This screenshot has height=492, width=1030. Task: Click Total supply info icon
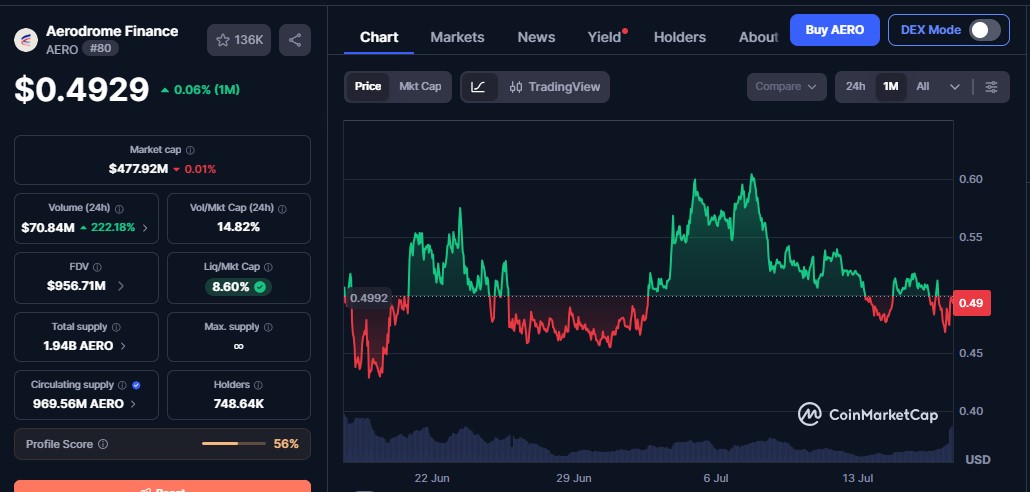point(116,326)
